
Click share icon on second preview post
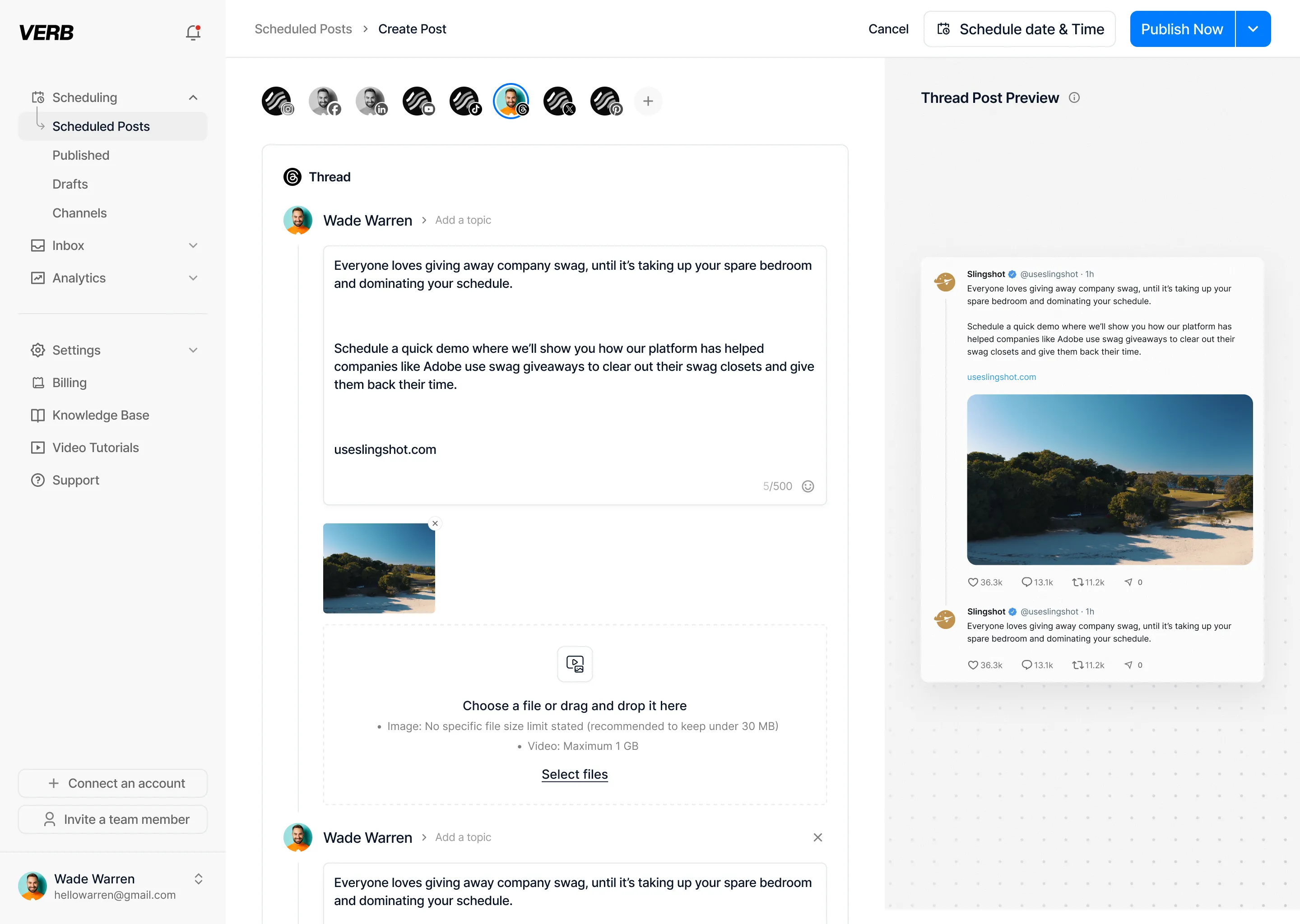[x=1128, y=665]
